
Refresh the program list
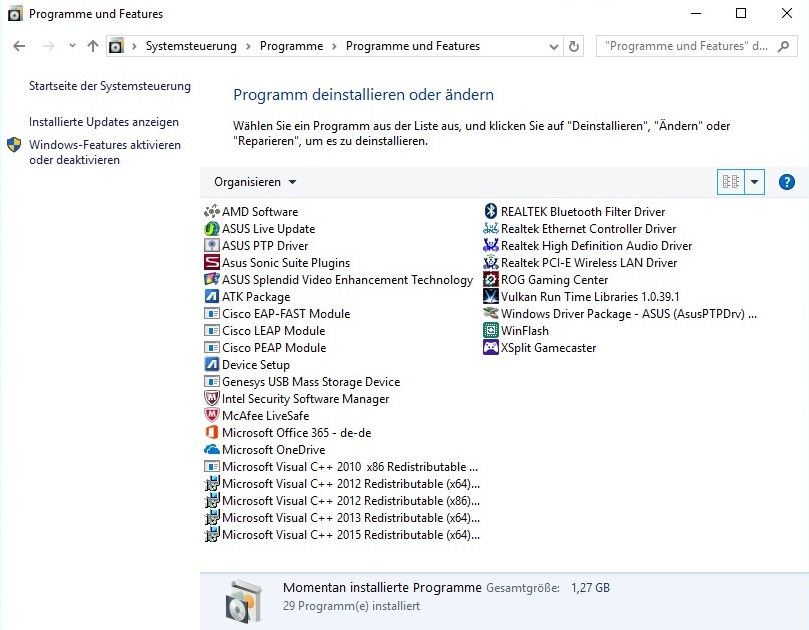(574, 46)
